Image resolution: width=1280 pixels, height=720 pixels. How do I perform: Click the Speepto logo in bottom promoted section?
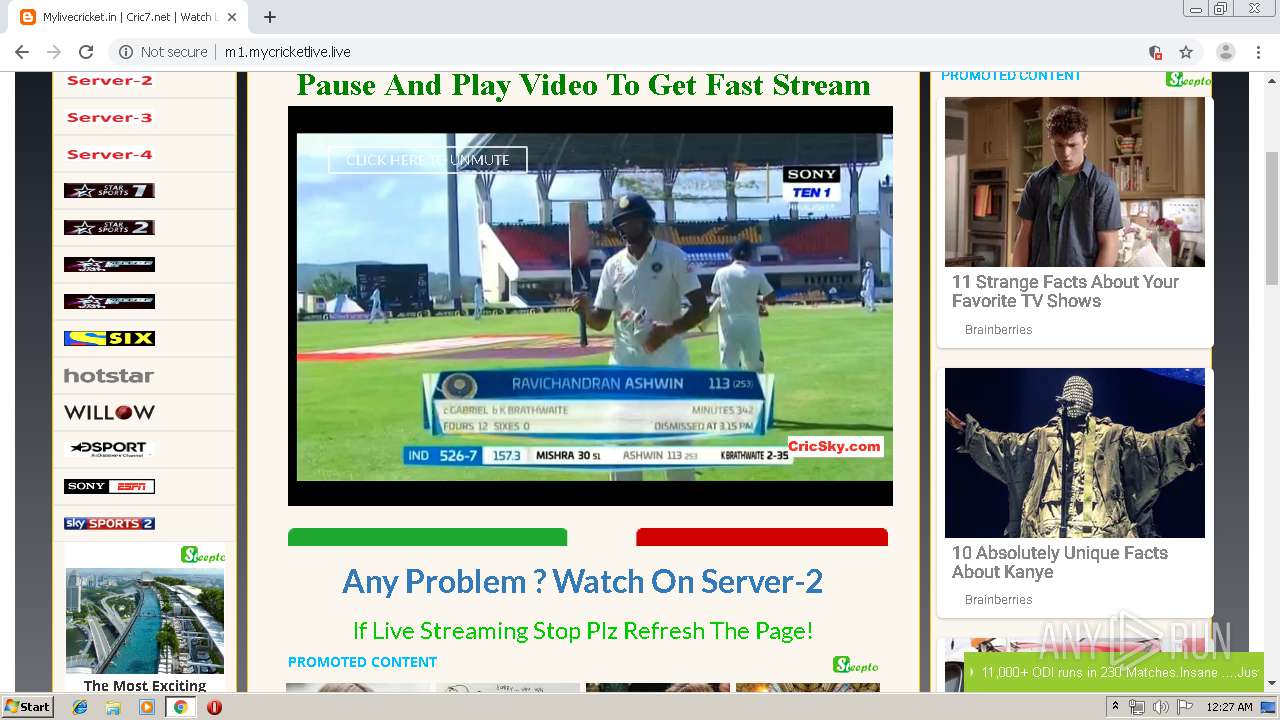(856, 665)
